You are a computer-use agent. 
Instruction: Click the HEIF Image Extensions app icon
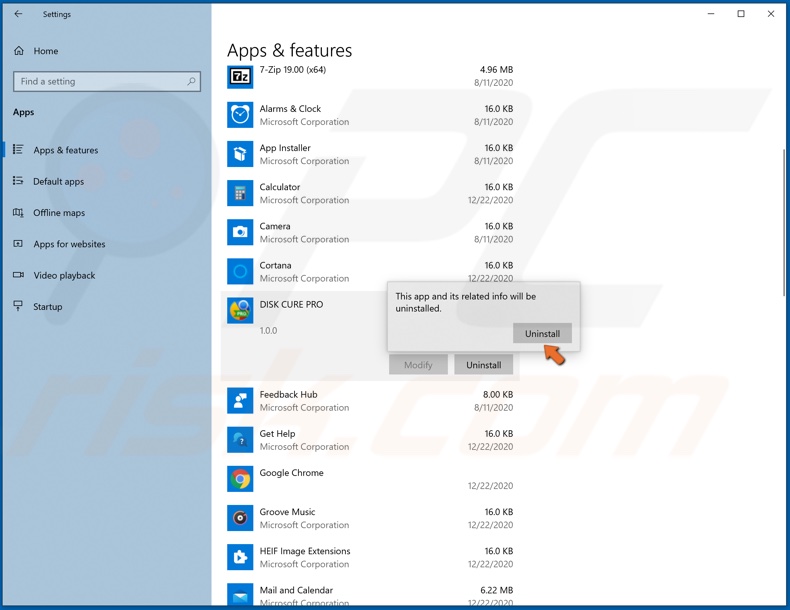click(240, 557)
